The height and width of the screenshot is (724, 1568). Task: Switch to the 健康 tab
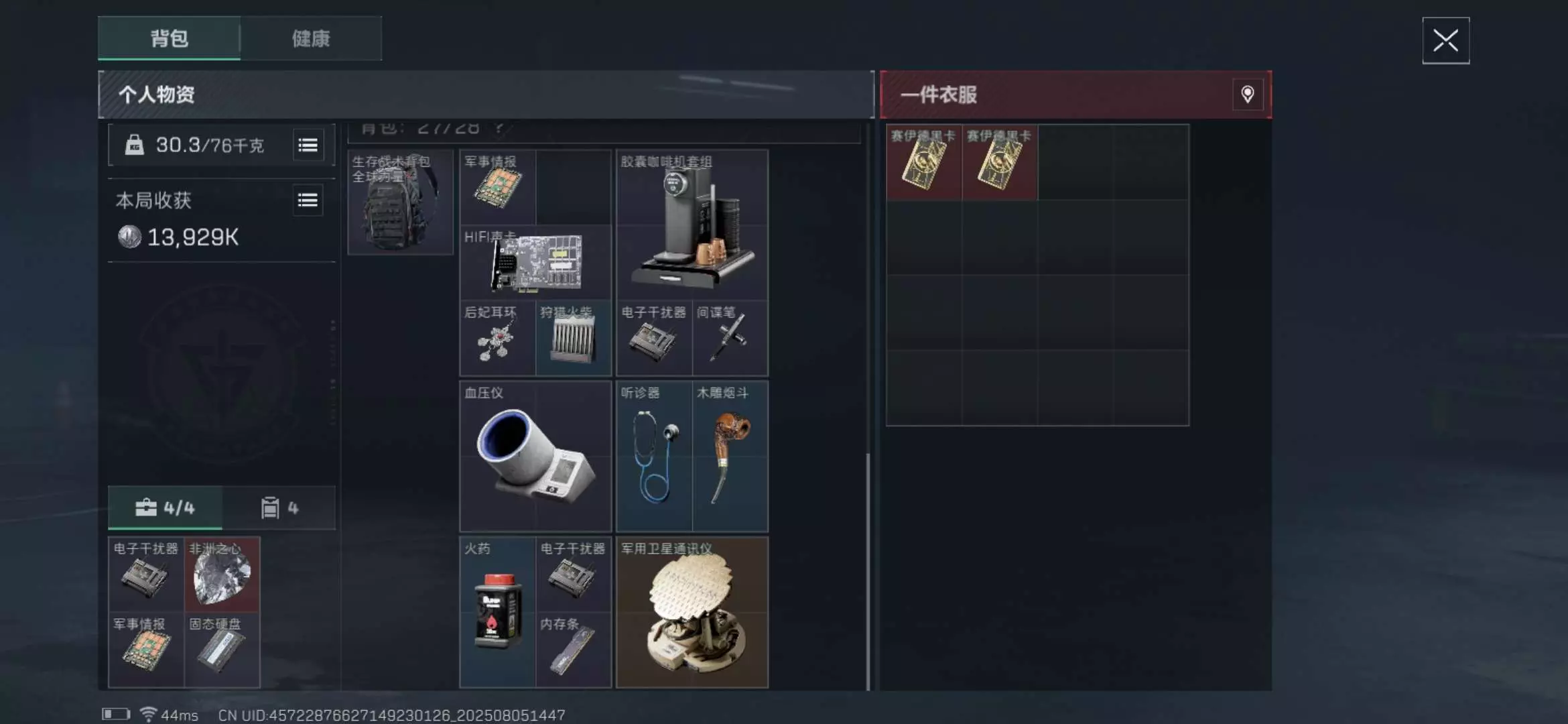click(x=311, y=38)
